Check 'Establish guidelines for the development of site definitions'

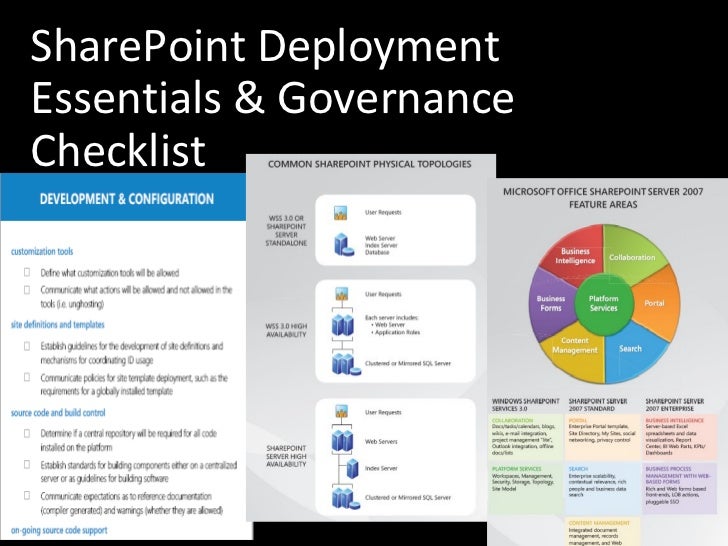[x=27, y=346]
